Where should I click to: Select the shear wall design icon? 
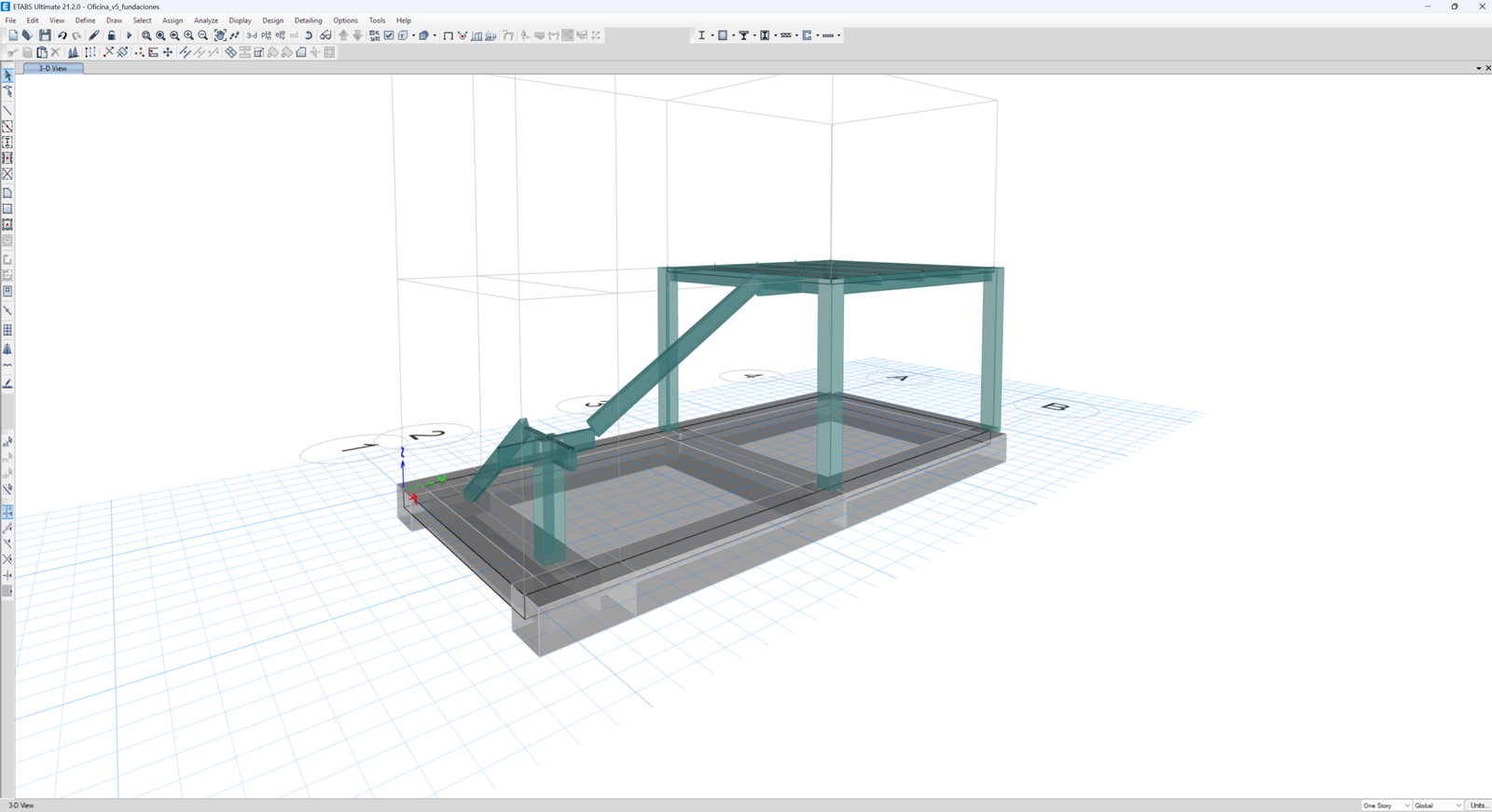[x=807, y=35]
